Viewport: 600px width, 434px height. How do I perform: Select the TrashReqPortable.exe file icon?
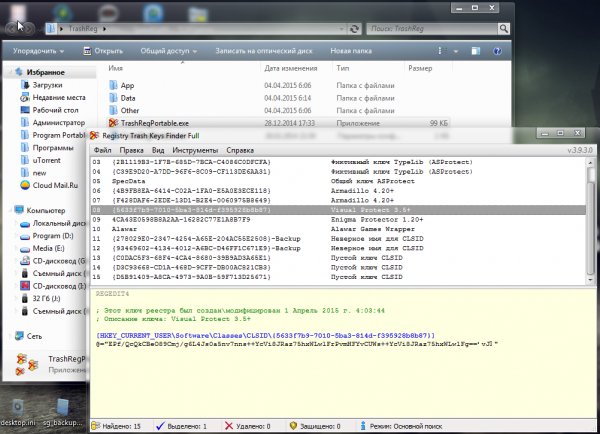tap(113, 123)
